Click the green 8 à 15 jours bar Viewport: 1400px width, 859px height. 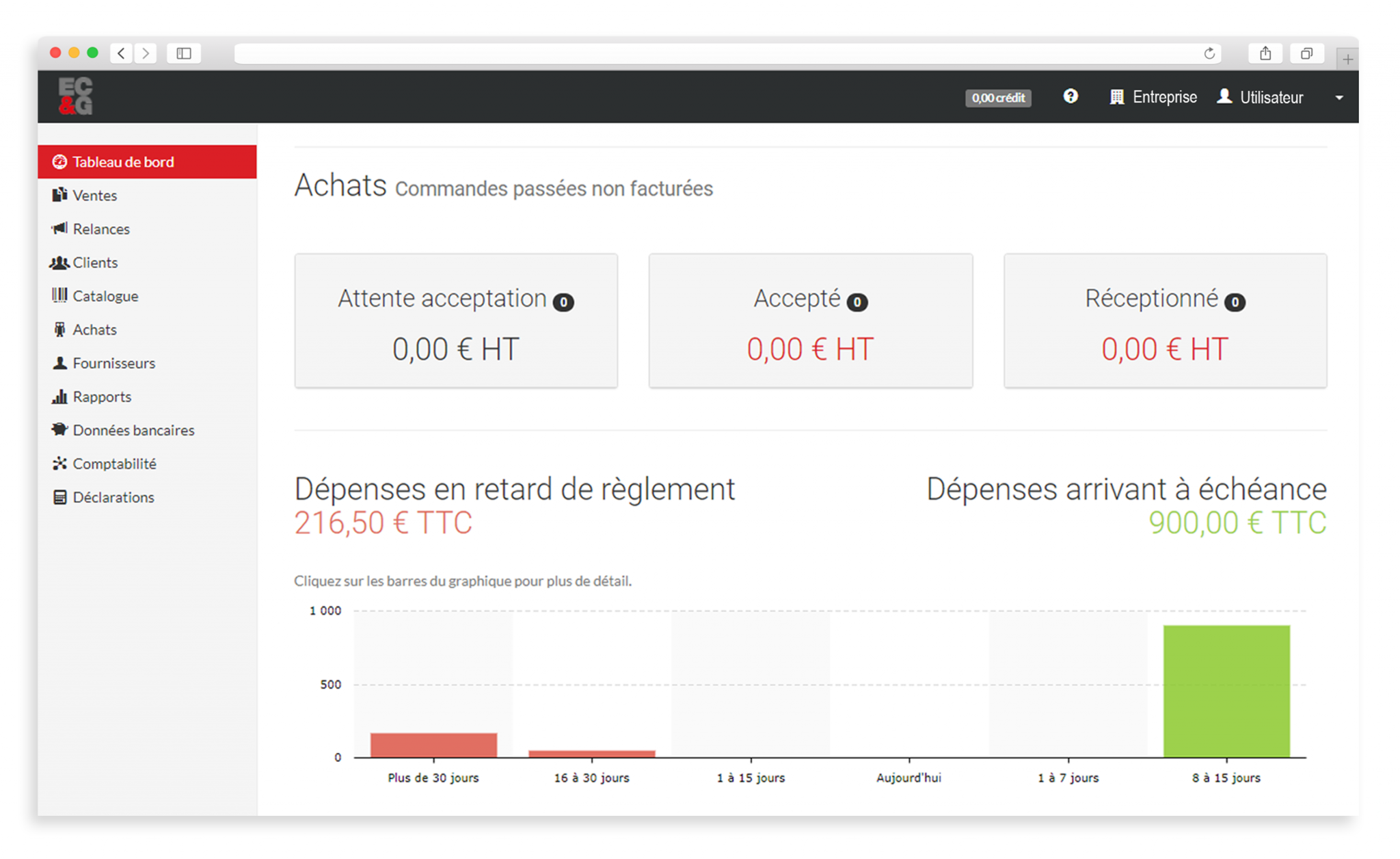point(1227,691)
